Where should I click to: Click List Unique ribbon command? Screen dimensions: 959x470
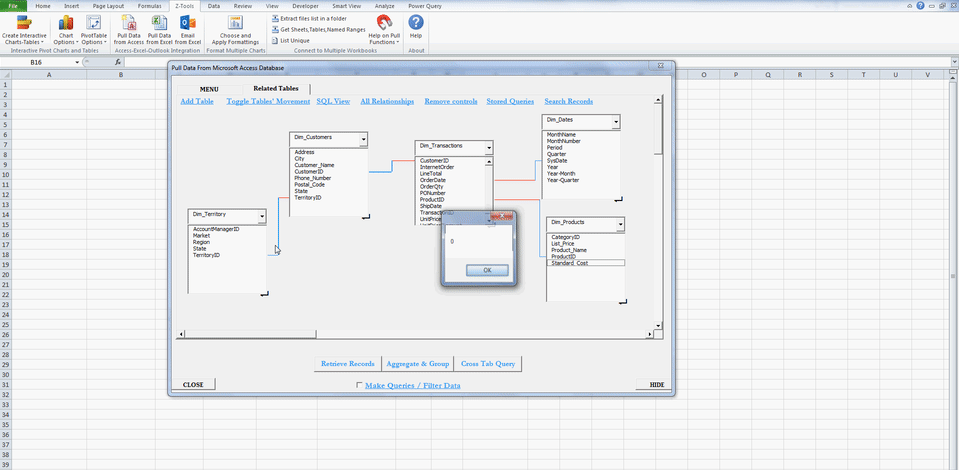(x=291, y=40)
